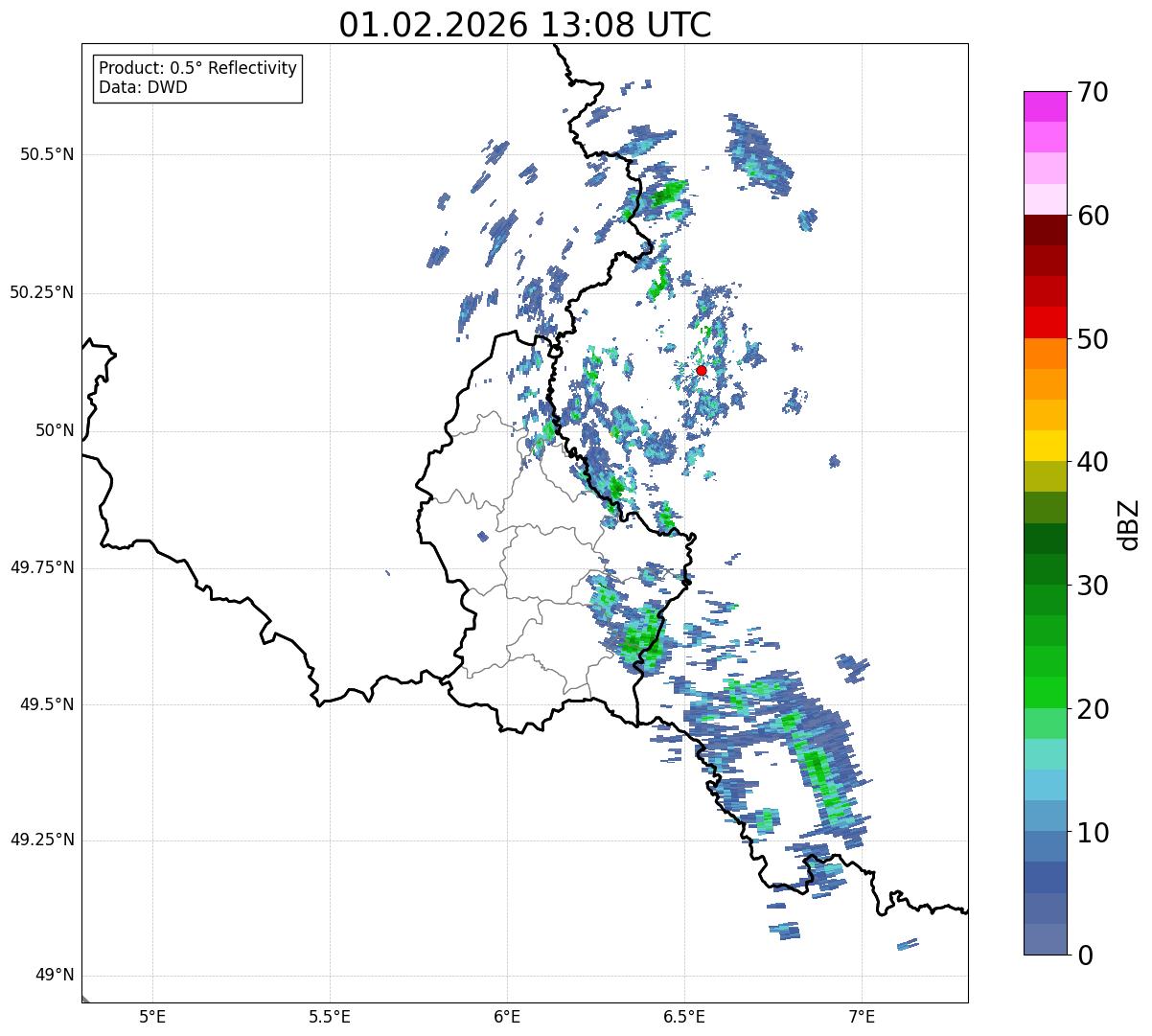Click the longitude label 5°E
This screenshot has height=1036, width=1152.
coord(152,1017)
